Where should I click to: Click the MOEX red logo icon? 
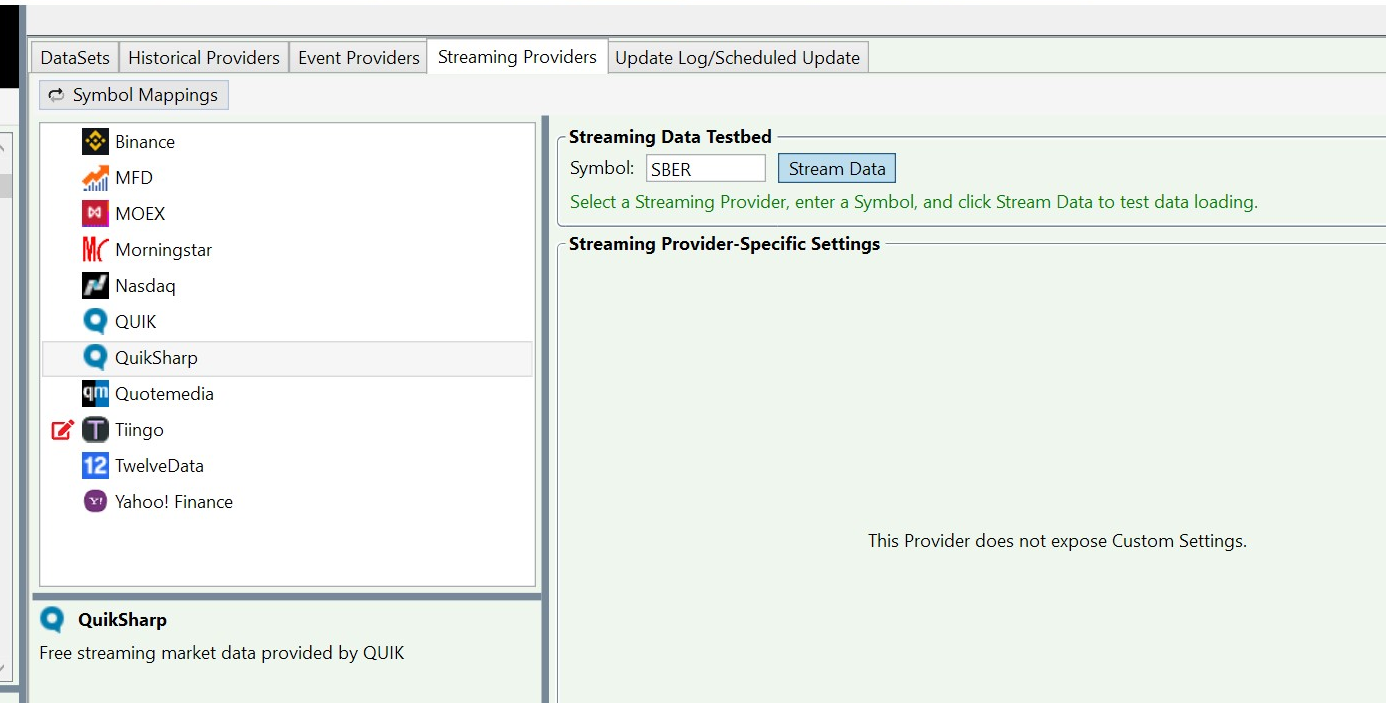95,214
